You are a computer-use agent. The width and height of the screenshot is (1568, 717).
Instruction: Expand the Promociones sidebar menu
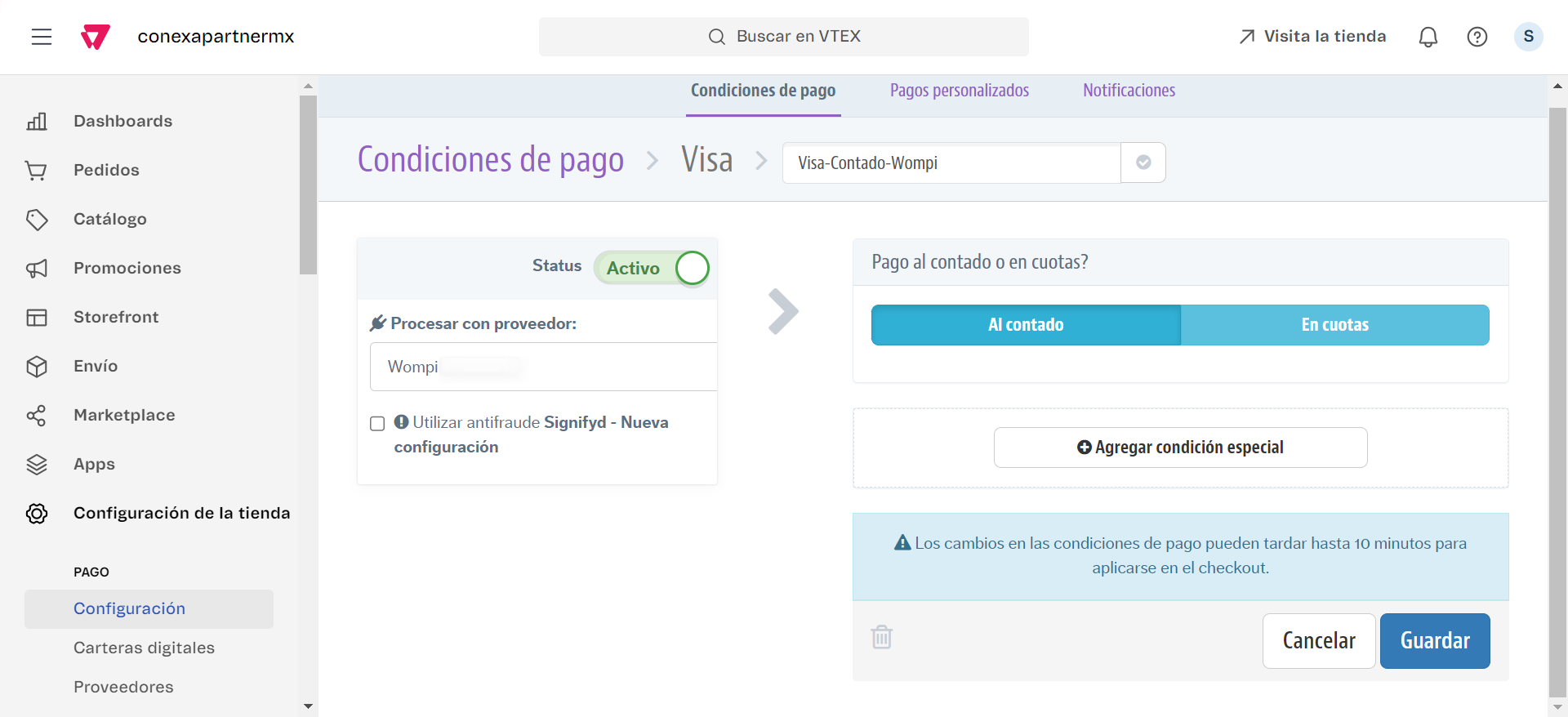pyautogui.click(x=127, y=268)
